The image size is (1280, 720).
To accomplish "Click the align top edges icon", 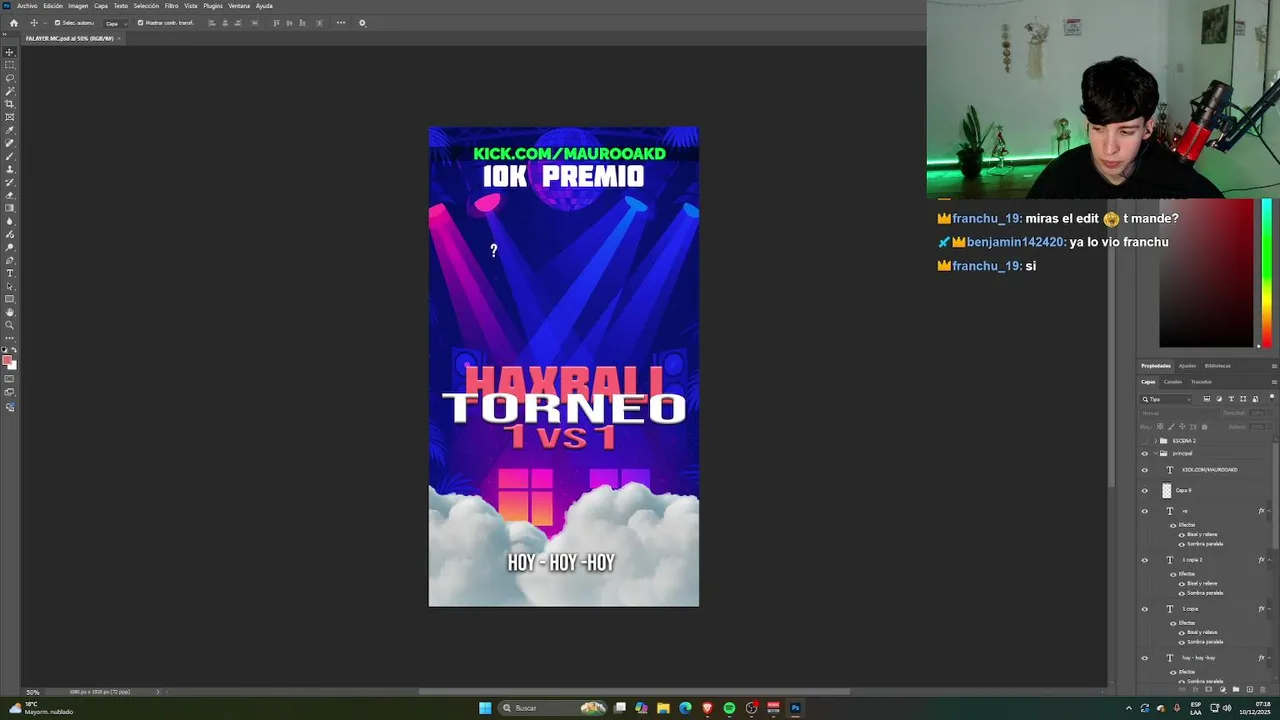I will coord(276,23).
